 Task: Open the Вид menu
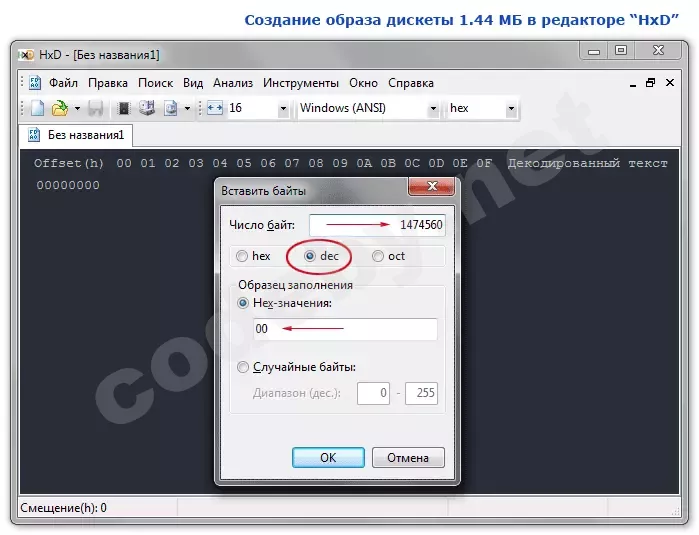pos(193,83)
